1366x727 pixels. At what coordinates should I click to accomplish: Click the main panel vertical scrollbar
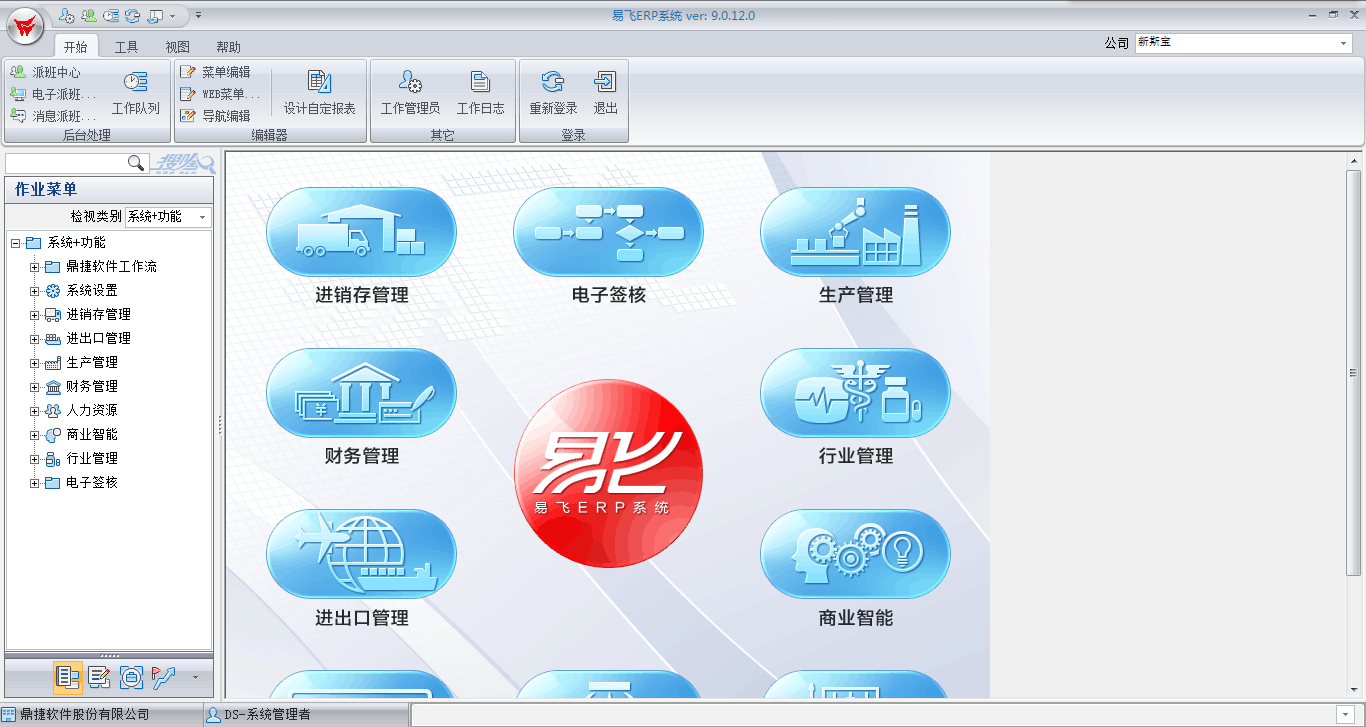(1354, 372)
